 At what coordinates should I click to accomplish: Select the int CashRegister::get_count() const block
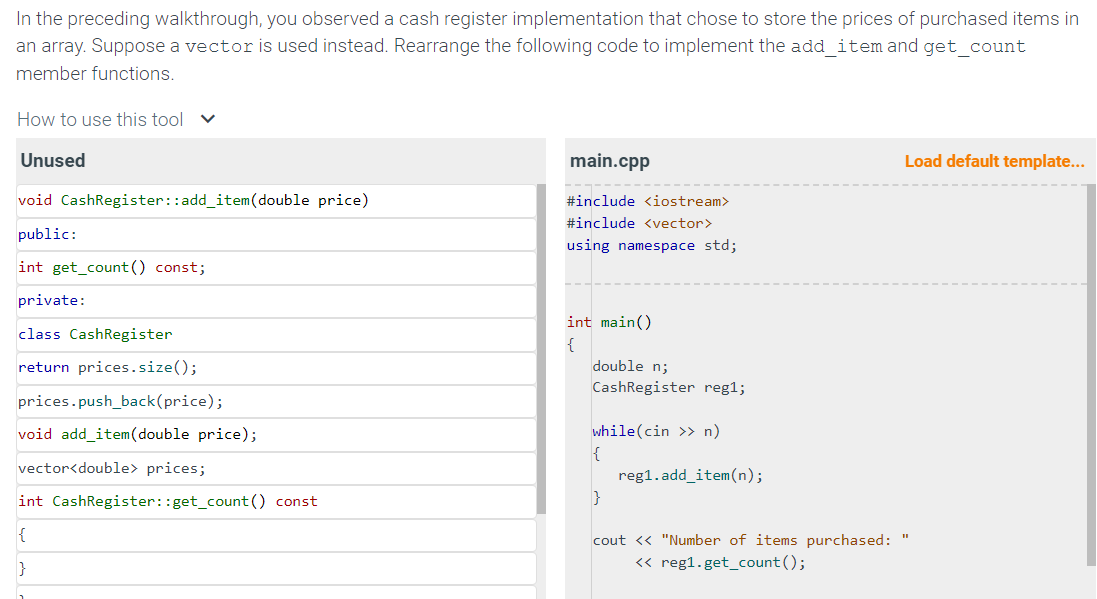pos(158,501)
